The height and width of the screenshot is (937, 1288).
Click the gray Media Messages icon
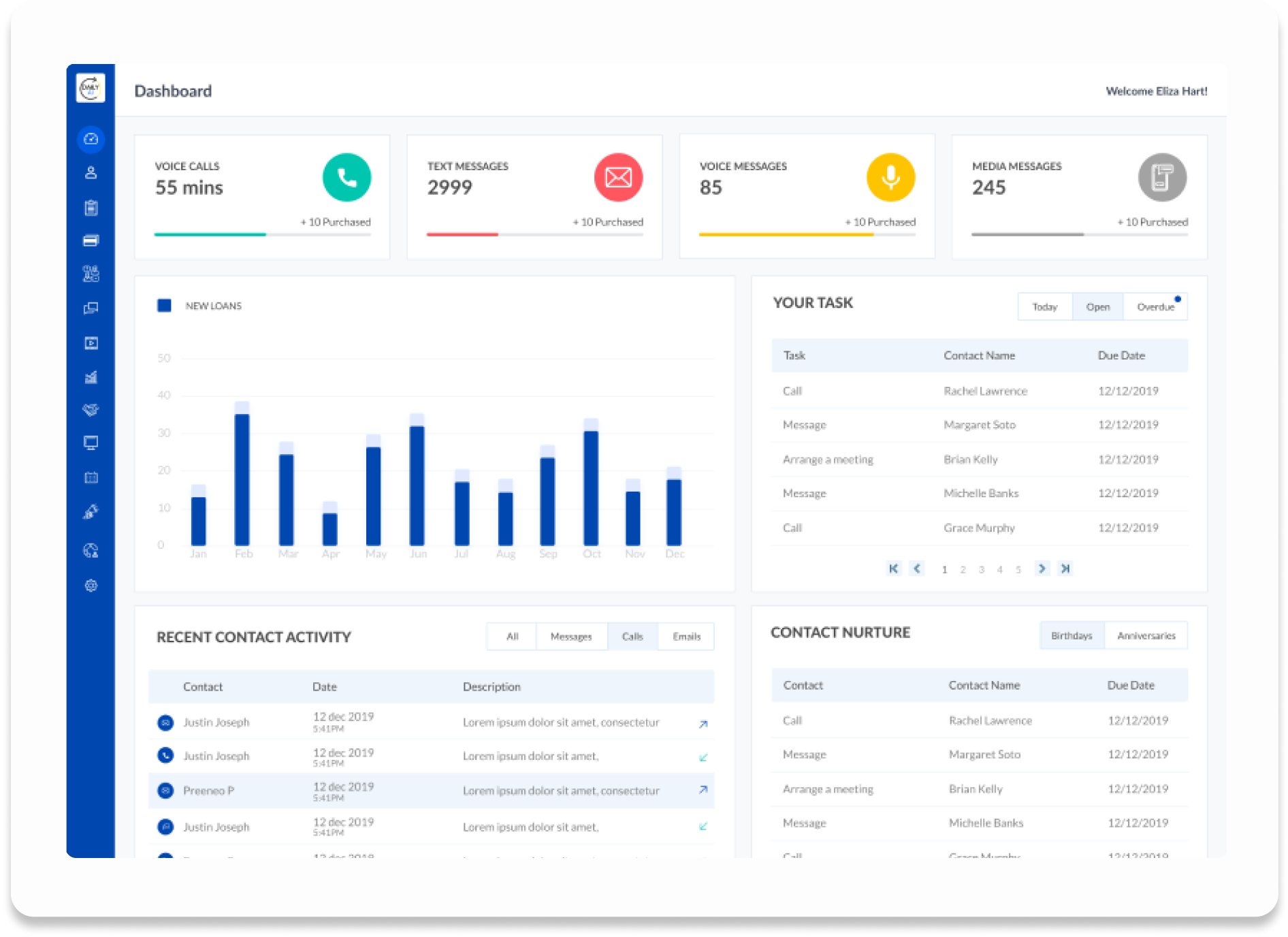1162,178
